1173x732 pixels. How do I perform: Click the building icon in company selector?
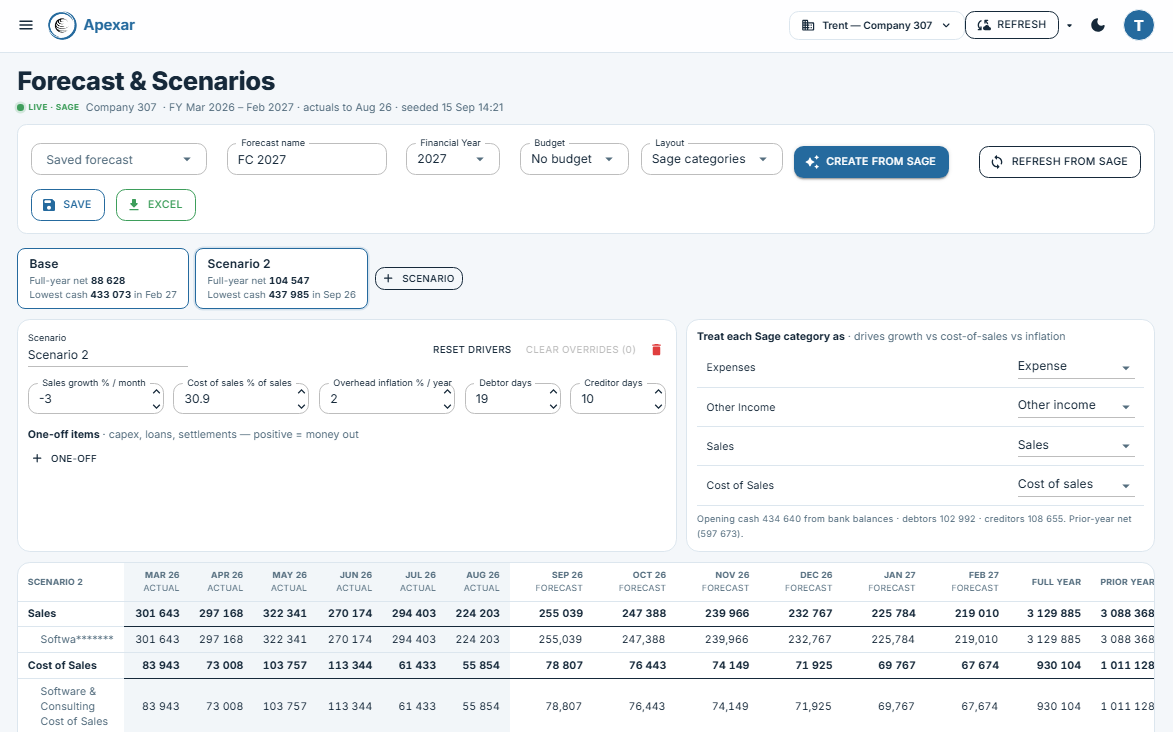[808, 25]
